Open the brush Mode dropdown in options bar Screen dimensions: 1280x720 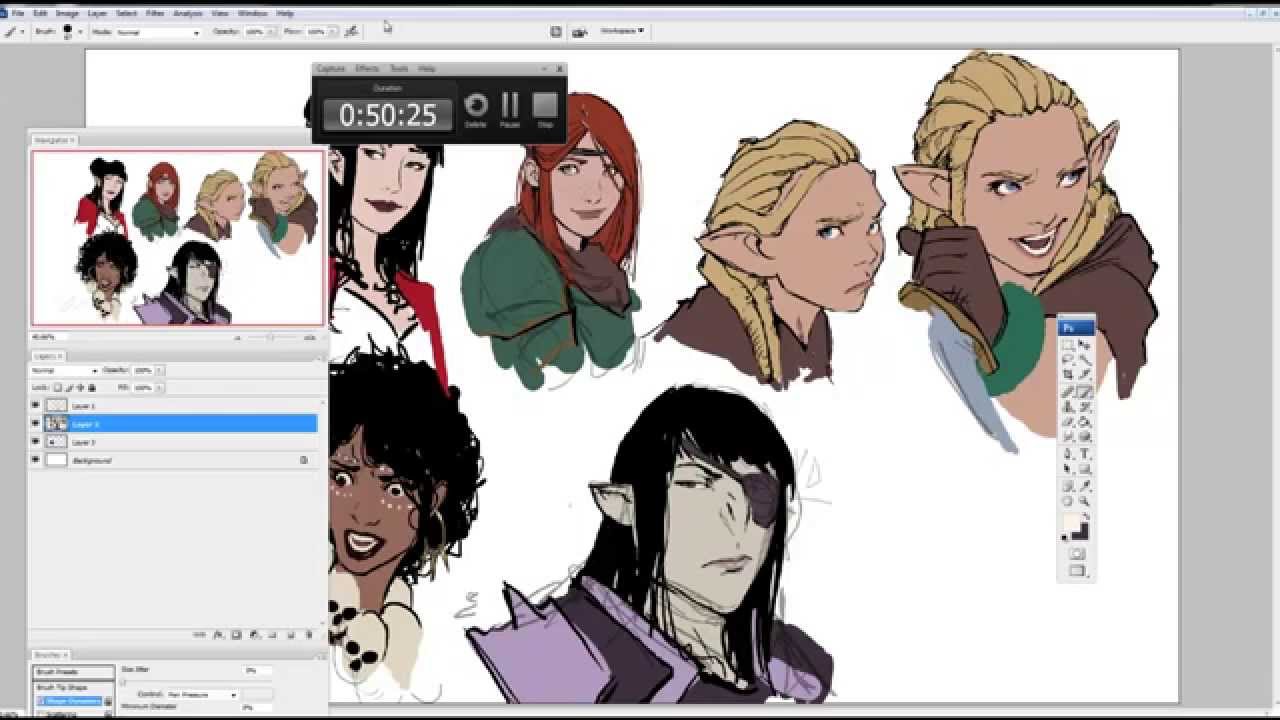pyautogui.click(x=158, y=32)
